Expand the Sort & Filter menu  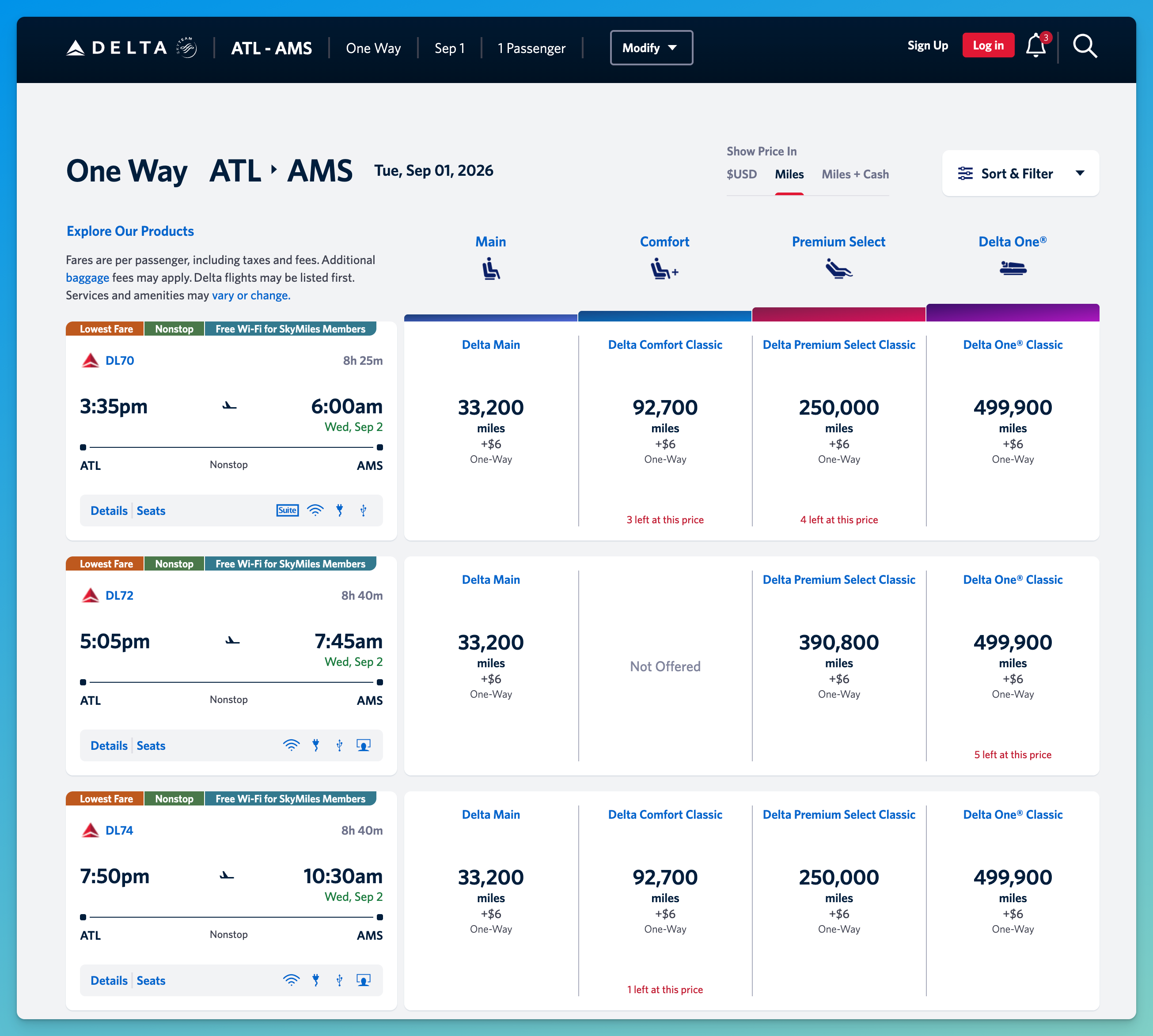click(x=1020, y=174)
